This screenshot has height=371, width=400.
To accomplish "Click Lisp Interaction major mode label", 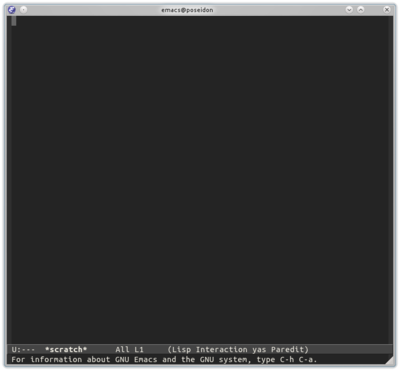I will pyautogui.click(x=210, y=349).
